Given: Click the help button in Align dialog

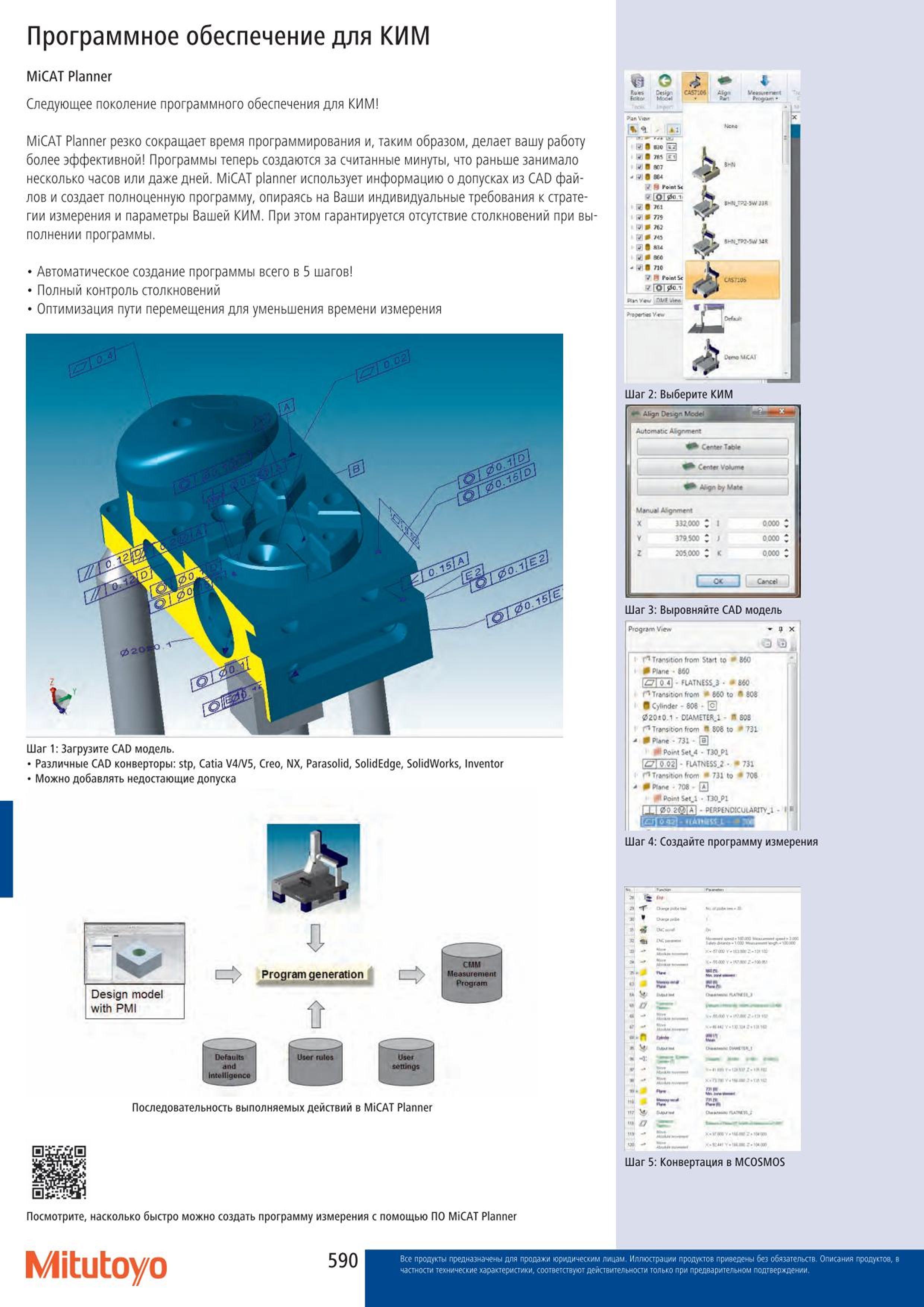Looking at the screenshot, I should (x=759, y=412).
